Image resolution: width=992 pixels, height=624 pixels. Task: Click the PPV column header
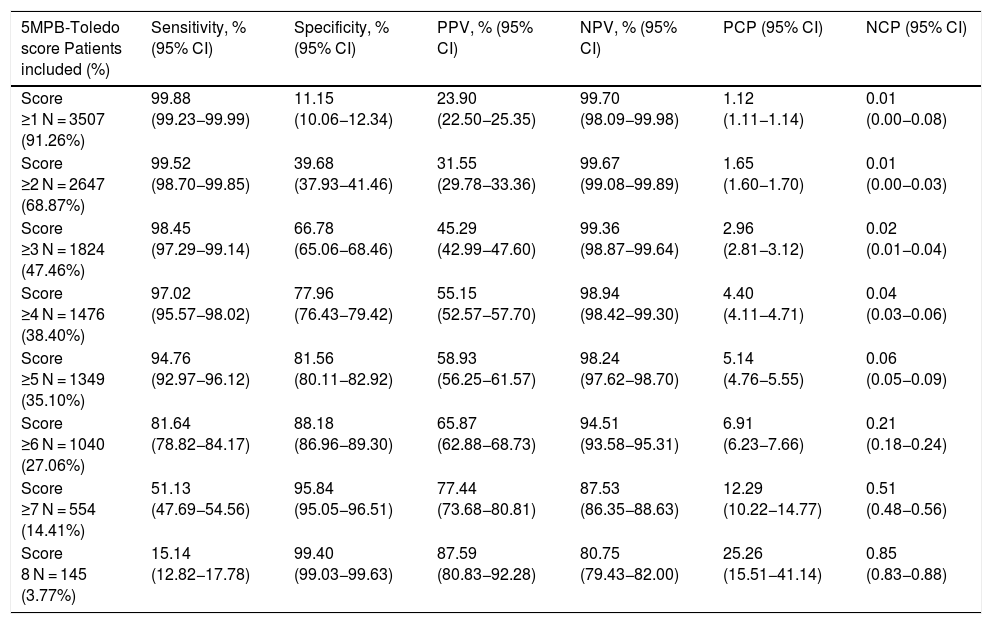pos(485,36)
